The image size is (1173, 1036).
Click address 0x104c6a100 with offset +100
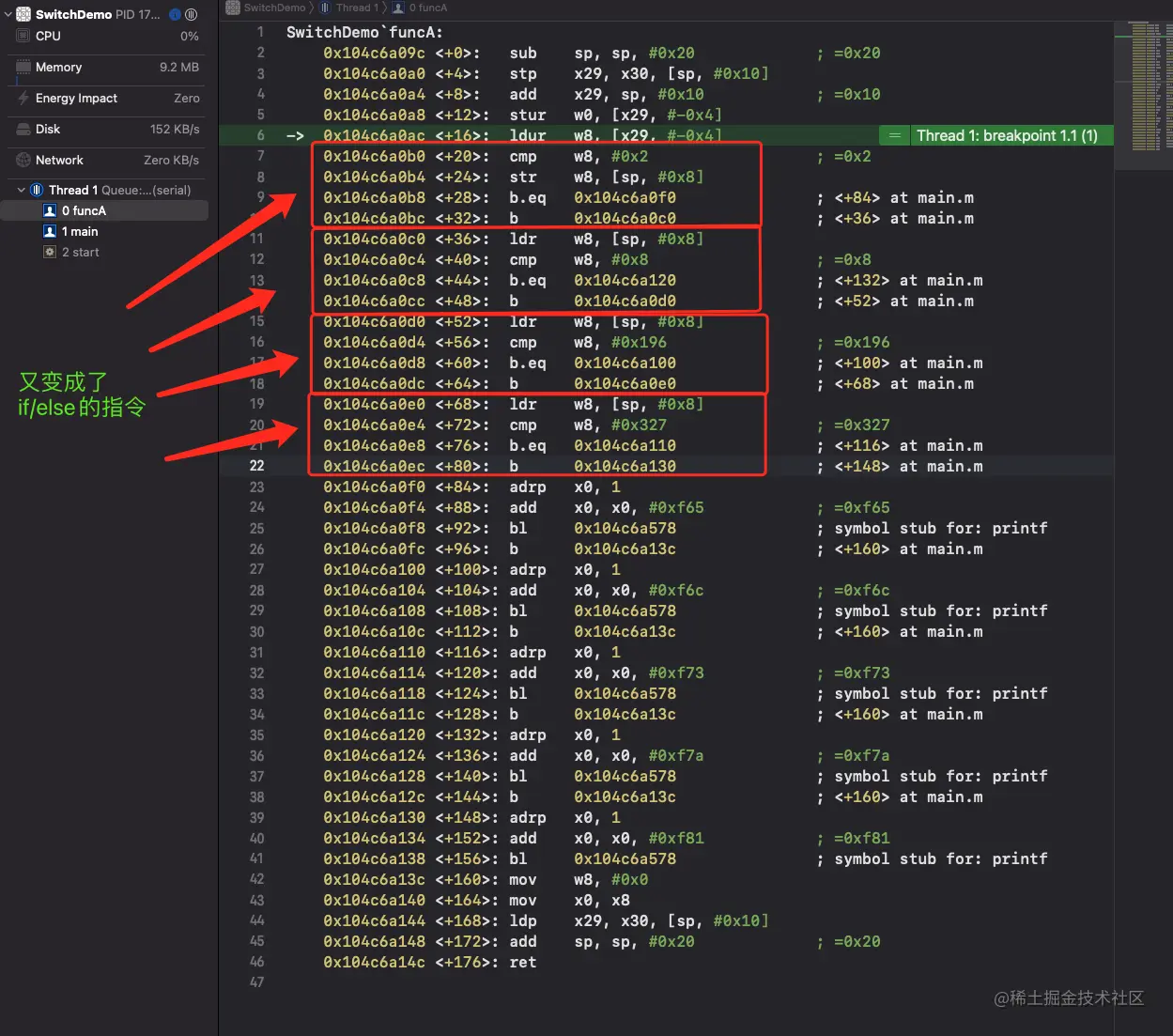[374, 569]
